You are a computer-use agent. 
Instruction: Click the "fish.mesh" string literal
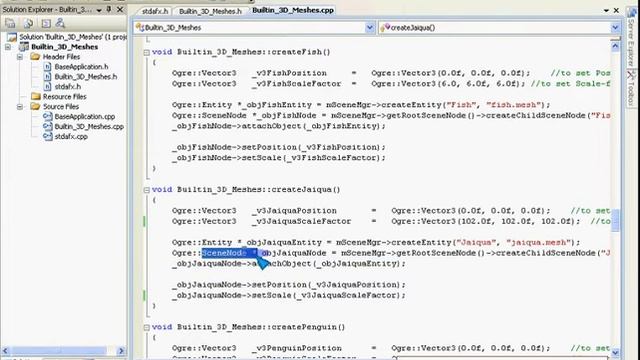coord(513,105)
